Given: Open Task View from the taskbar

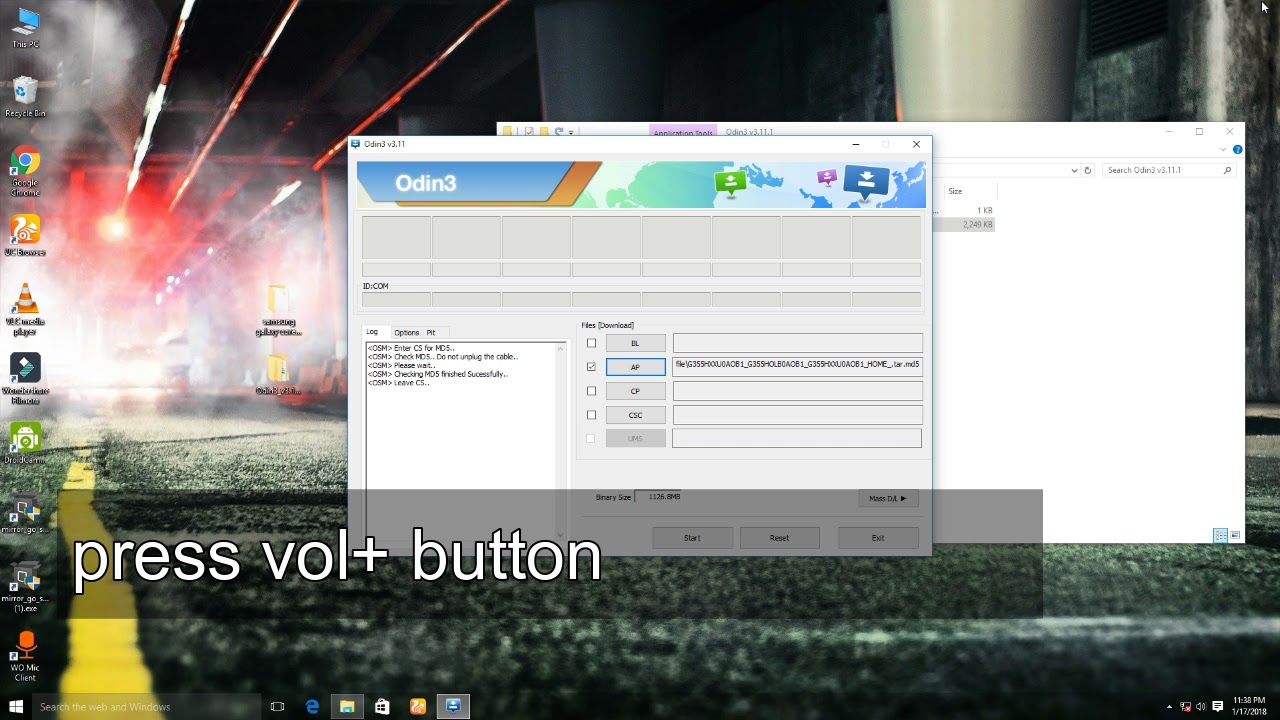Looking at the screenshot, I should pos(277,706).
